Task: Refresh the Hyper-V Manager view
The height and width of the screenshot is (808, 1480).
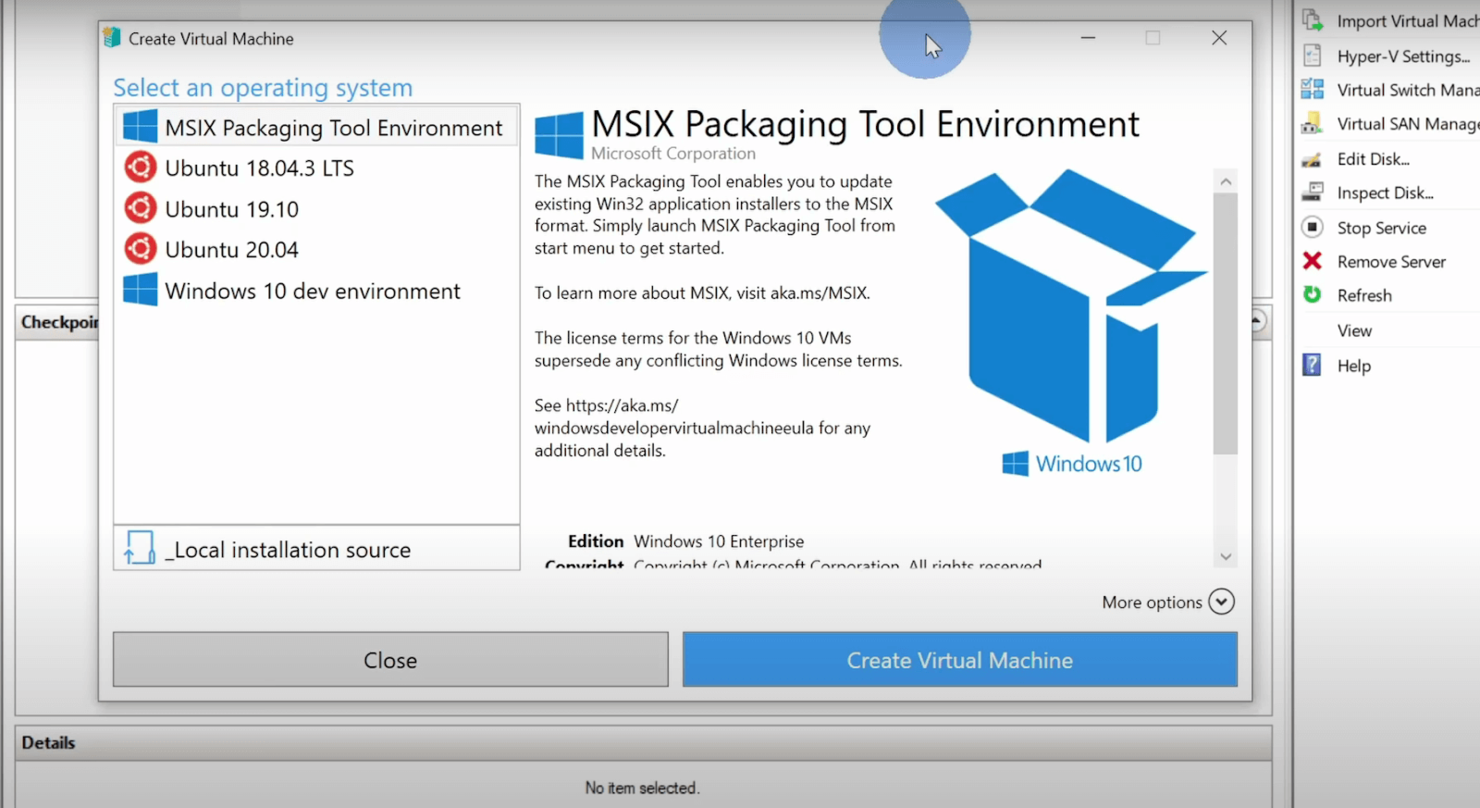Action: coord(1363,295)
